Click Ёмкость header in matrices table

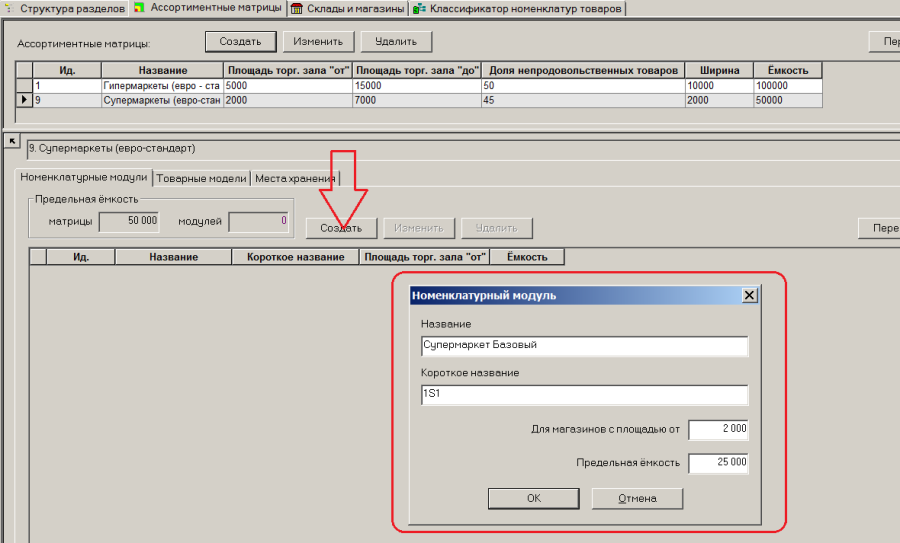coord(788,70)
